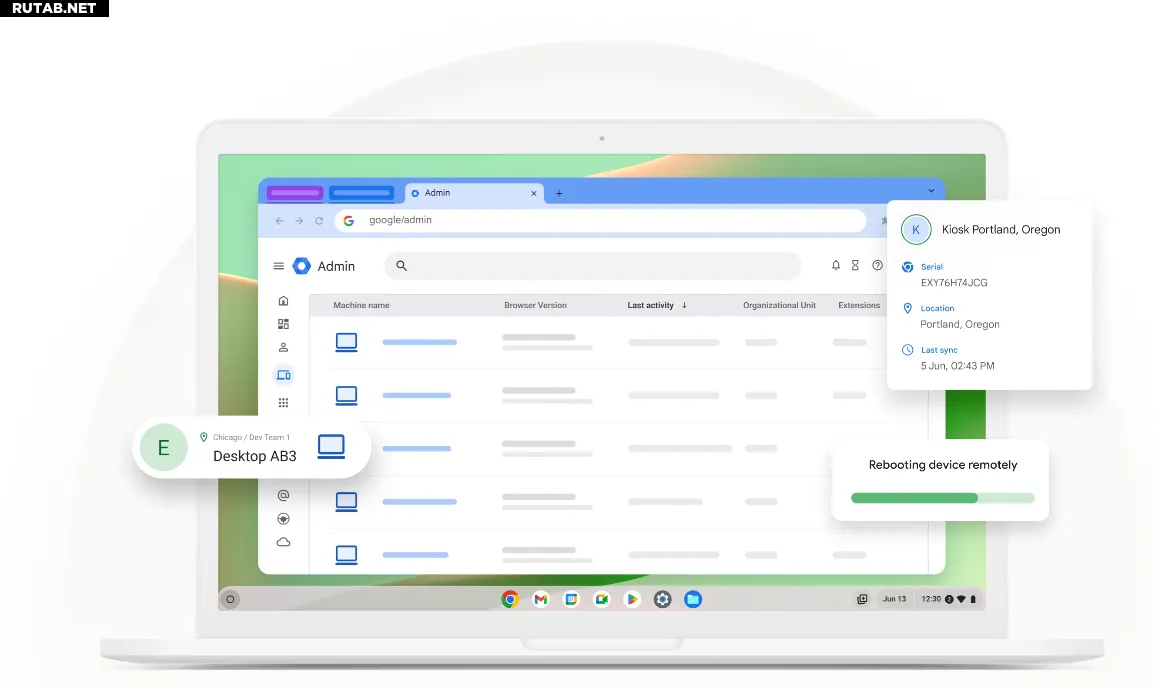
Task: Open a new browser tab
Action: 559,193
